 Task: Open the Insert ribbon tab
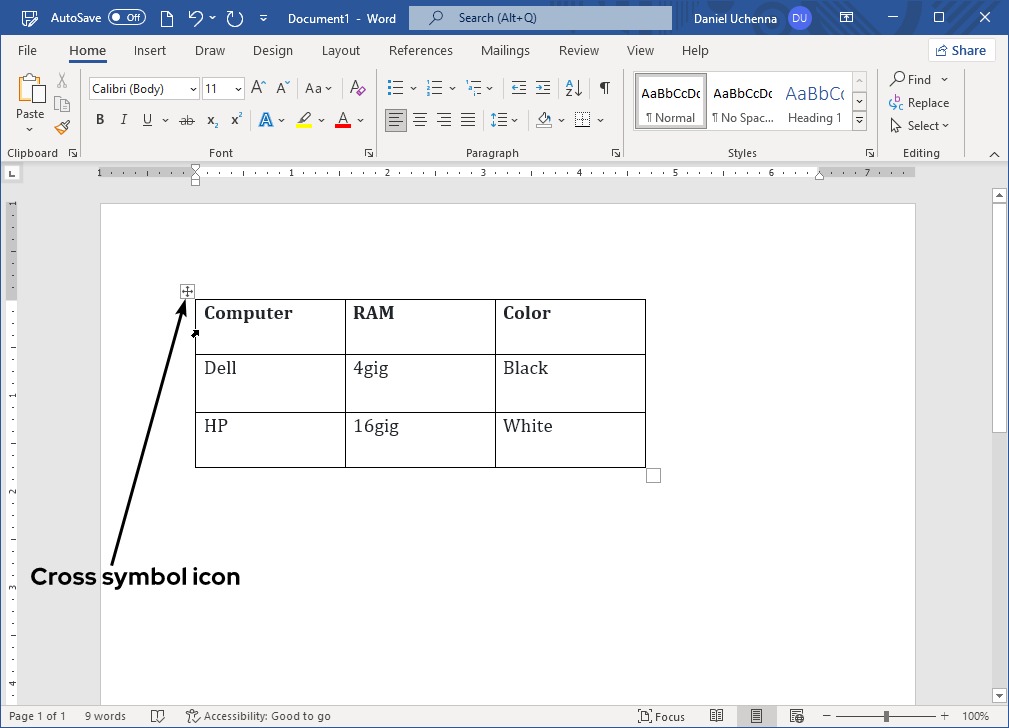[x=150, y=51]
